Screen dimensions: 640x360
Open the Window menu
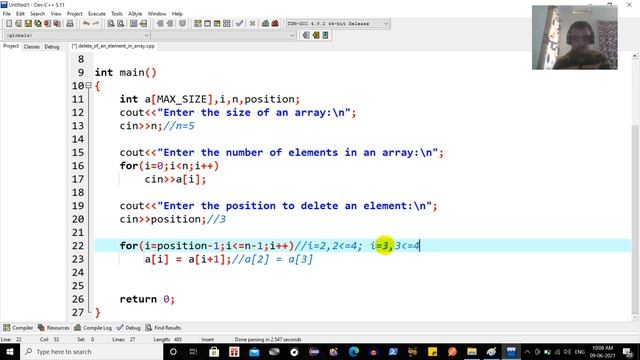pos(157,13)
